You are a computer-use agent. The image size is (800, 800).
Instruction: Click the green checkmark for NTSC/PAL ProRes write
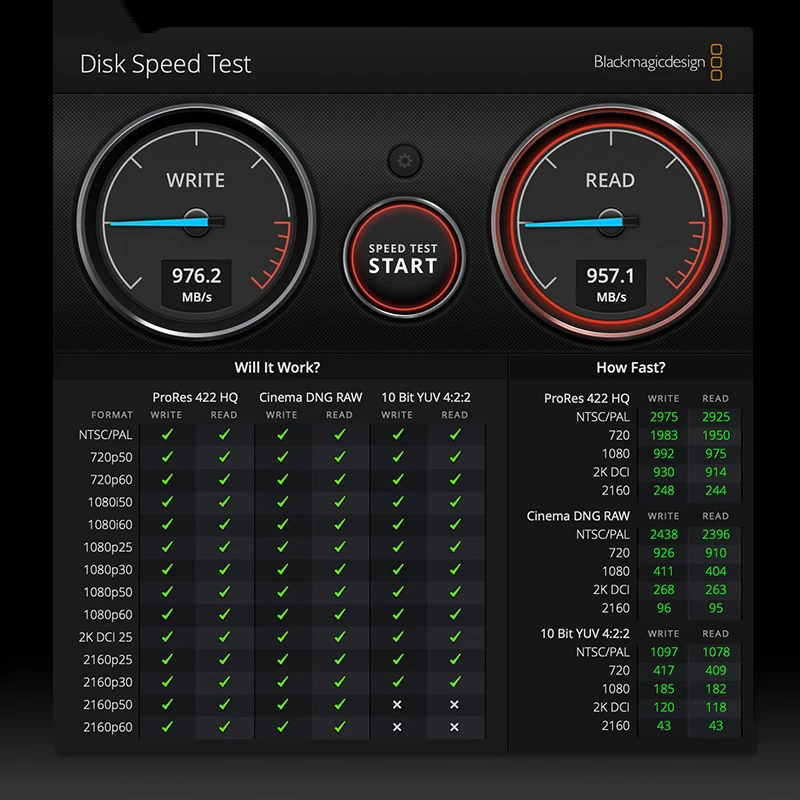pyautogui.click(x=168, y=434)
